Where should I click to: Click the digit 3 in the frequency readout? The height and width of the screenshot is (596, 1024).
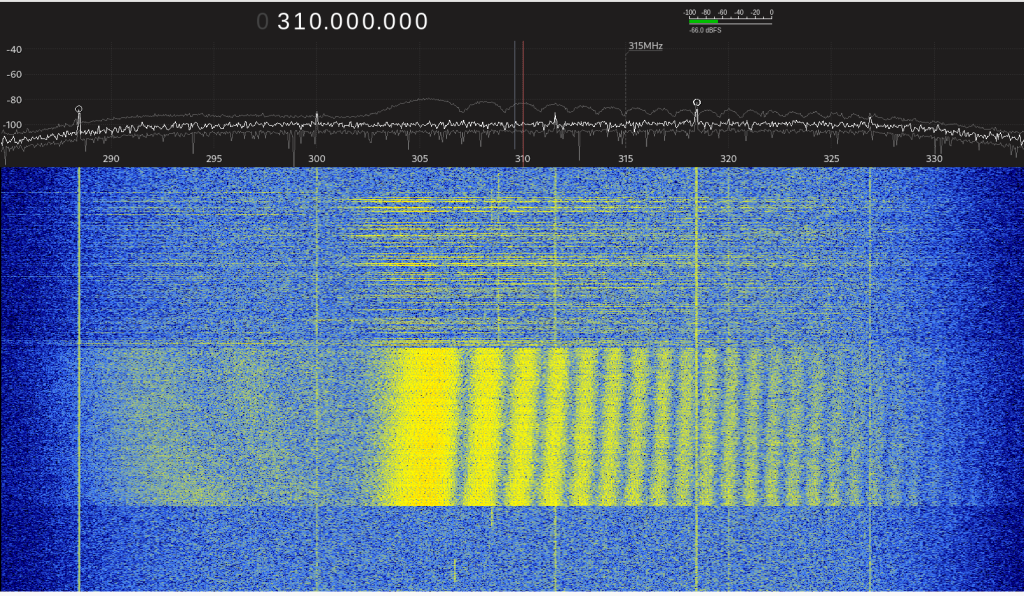coord(285,22)
